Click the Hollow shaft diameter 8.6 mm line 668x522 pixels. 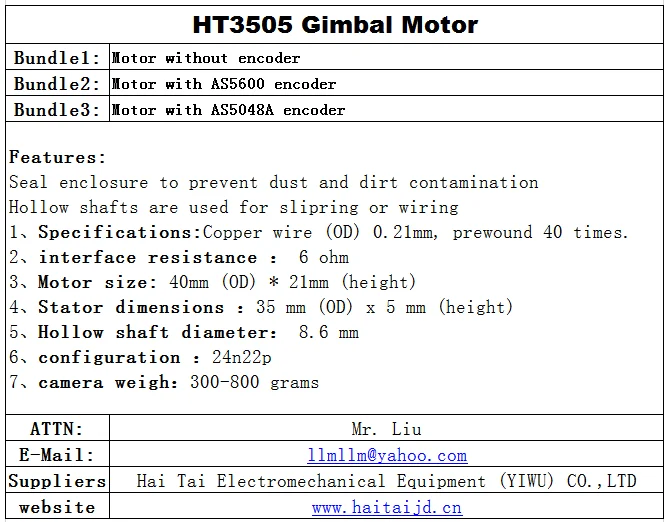184,332
